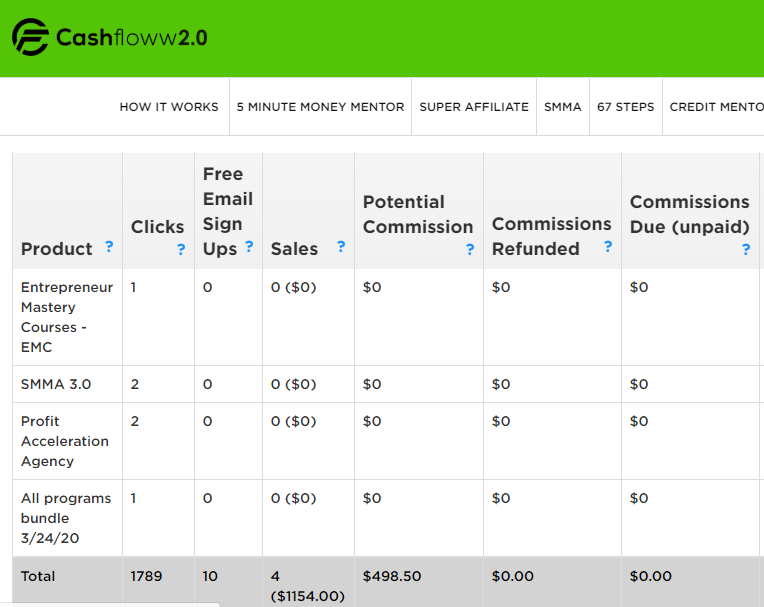
Task: Click the Sales column header text
Action: 294,249
